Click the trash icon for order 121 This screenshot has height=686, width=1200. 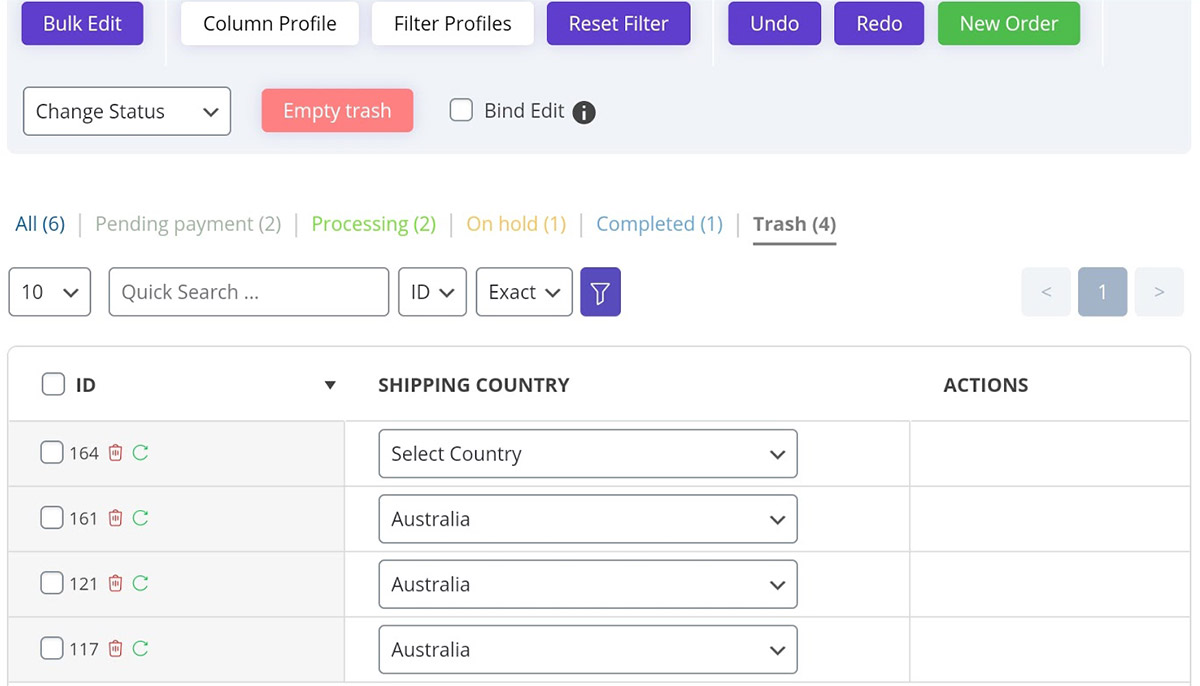115,583
